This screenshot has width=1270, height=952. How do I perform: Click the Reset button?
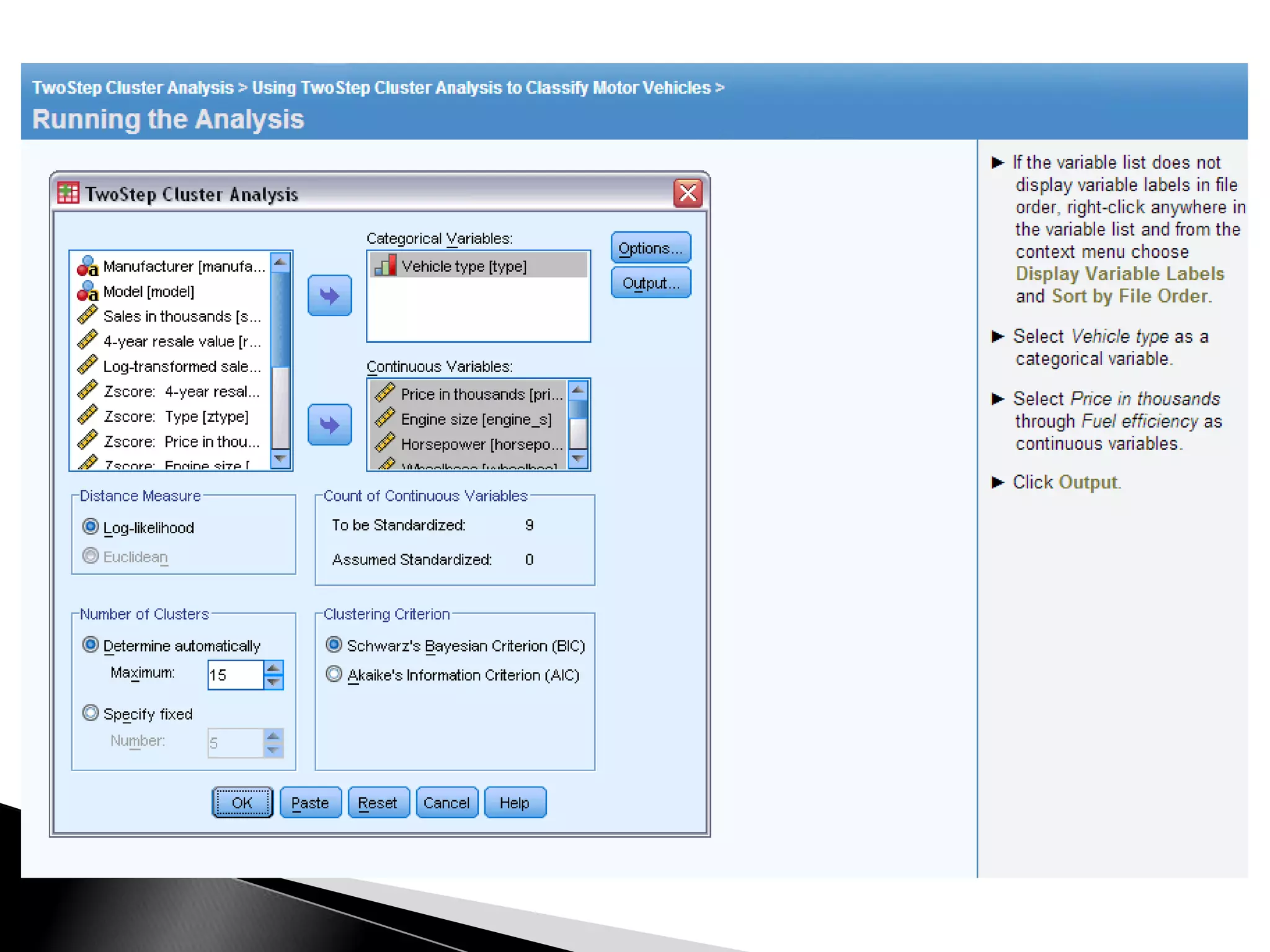coord(378,803)
